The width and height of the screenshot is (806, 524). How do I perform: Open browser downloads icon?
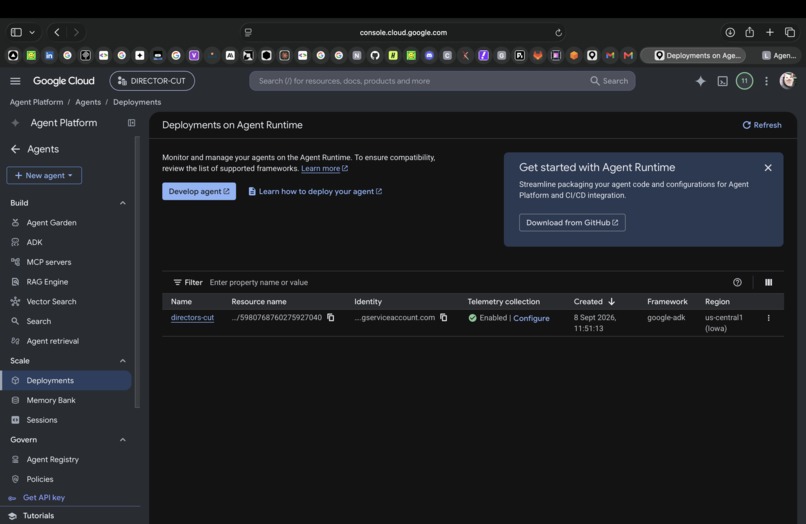tap(730, 32)
